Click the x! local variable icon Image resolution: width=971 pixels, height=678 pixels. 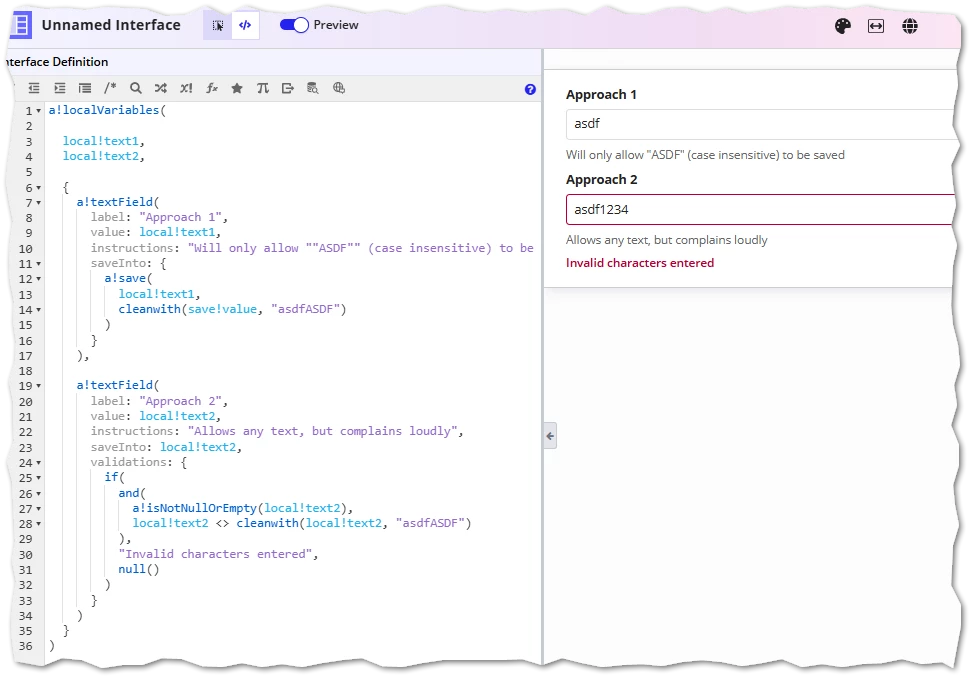(186, 88)
